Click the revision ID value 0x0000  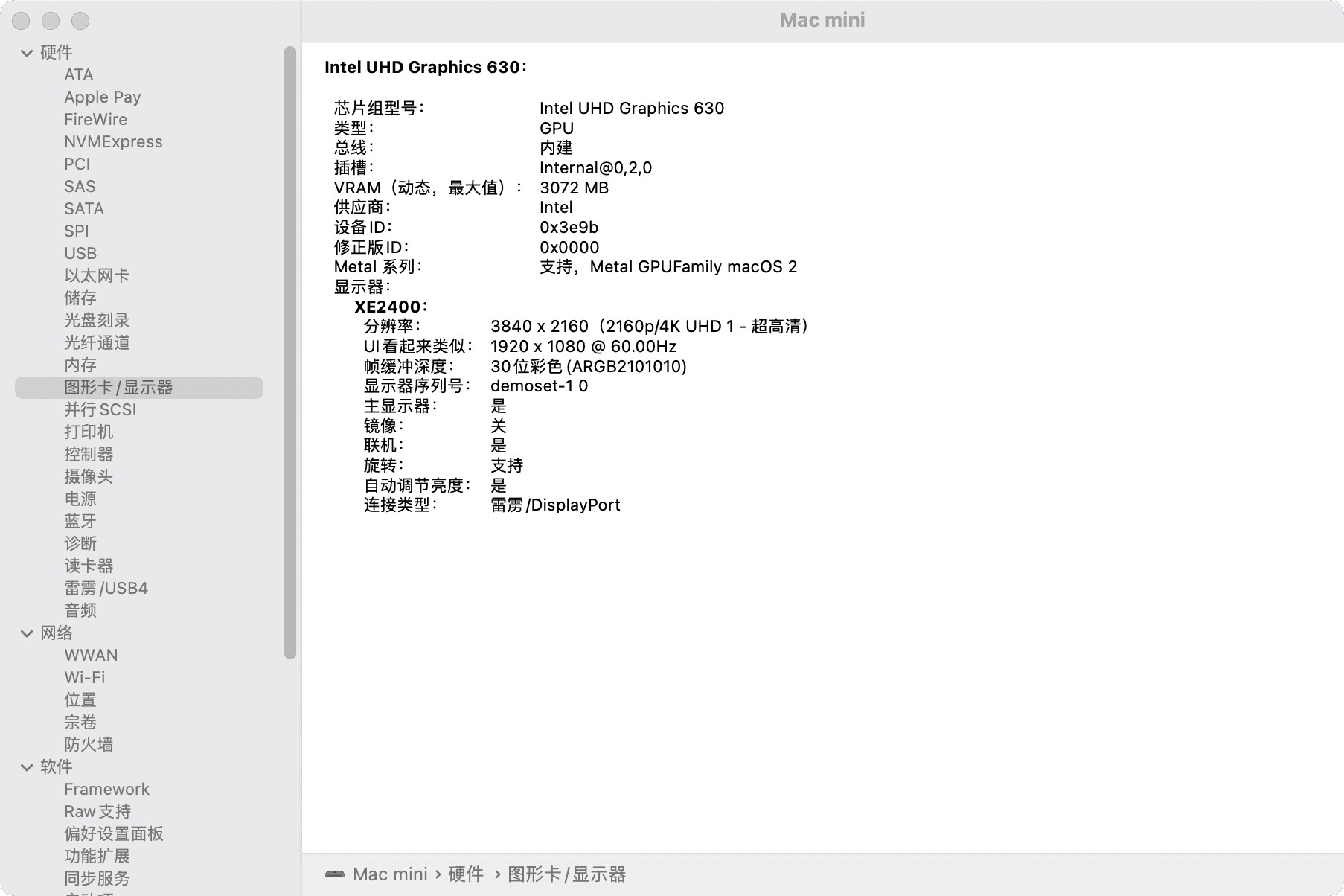point(569,248)
